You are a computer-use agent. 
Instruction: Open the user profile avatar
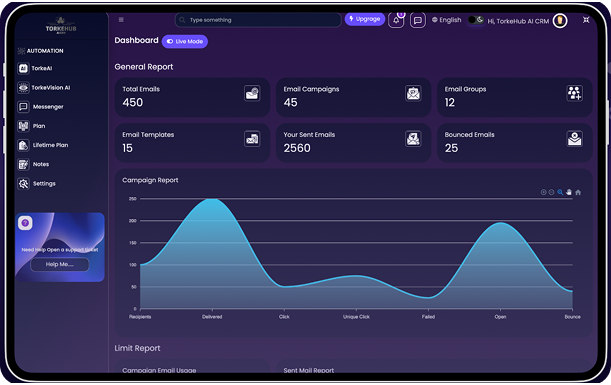tap(560, 20)
